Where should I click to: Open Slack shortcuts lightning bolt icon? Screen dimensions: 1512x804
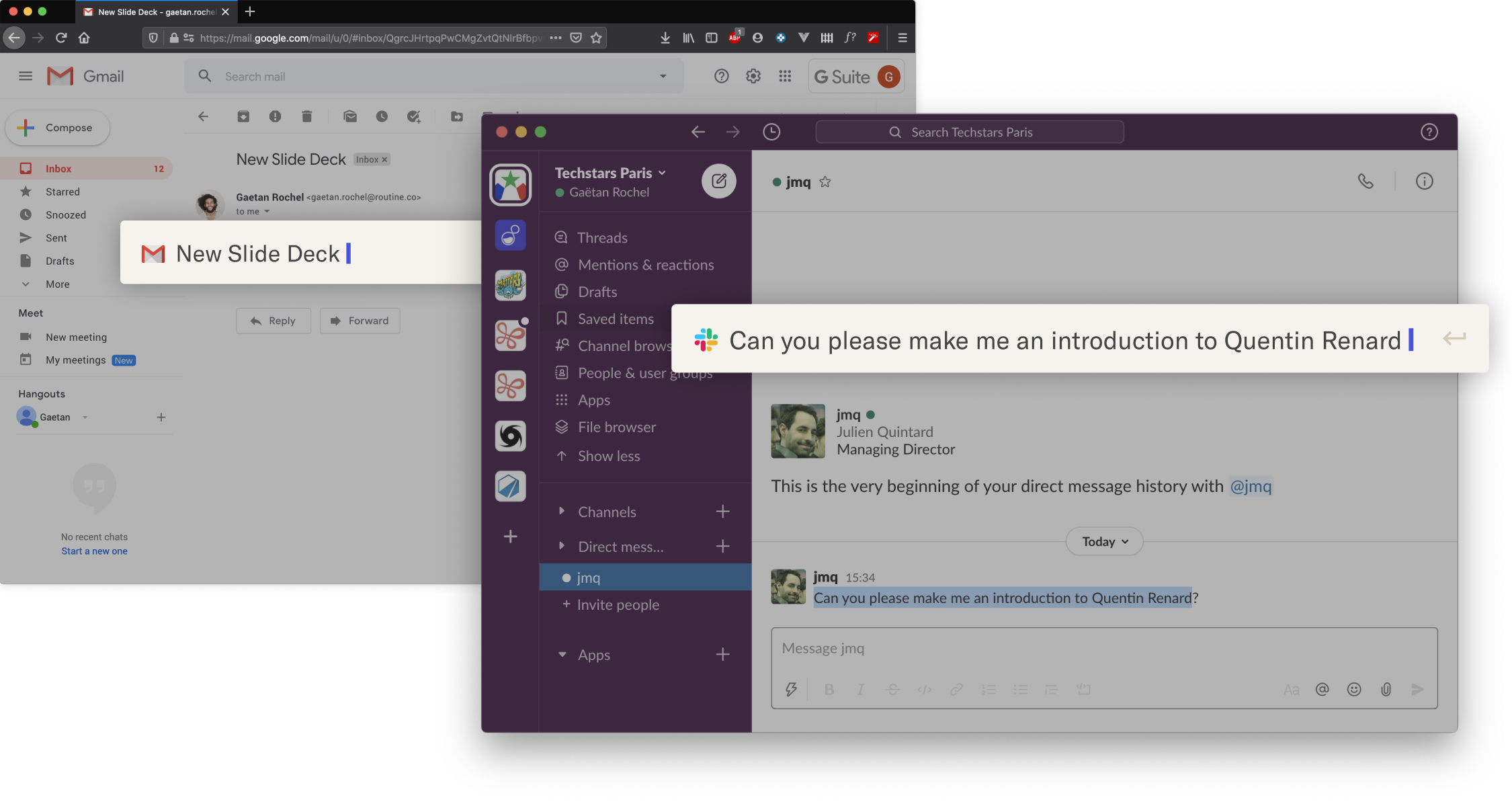coord(791,689)
